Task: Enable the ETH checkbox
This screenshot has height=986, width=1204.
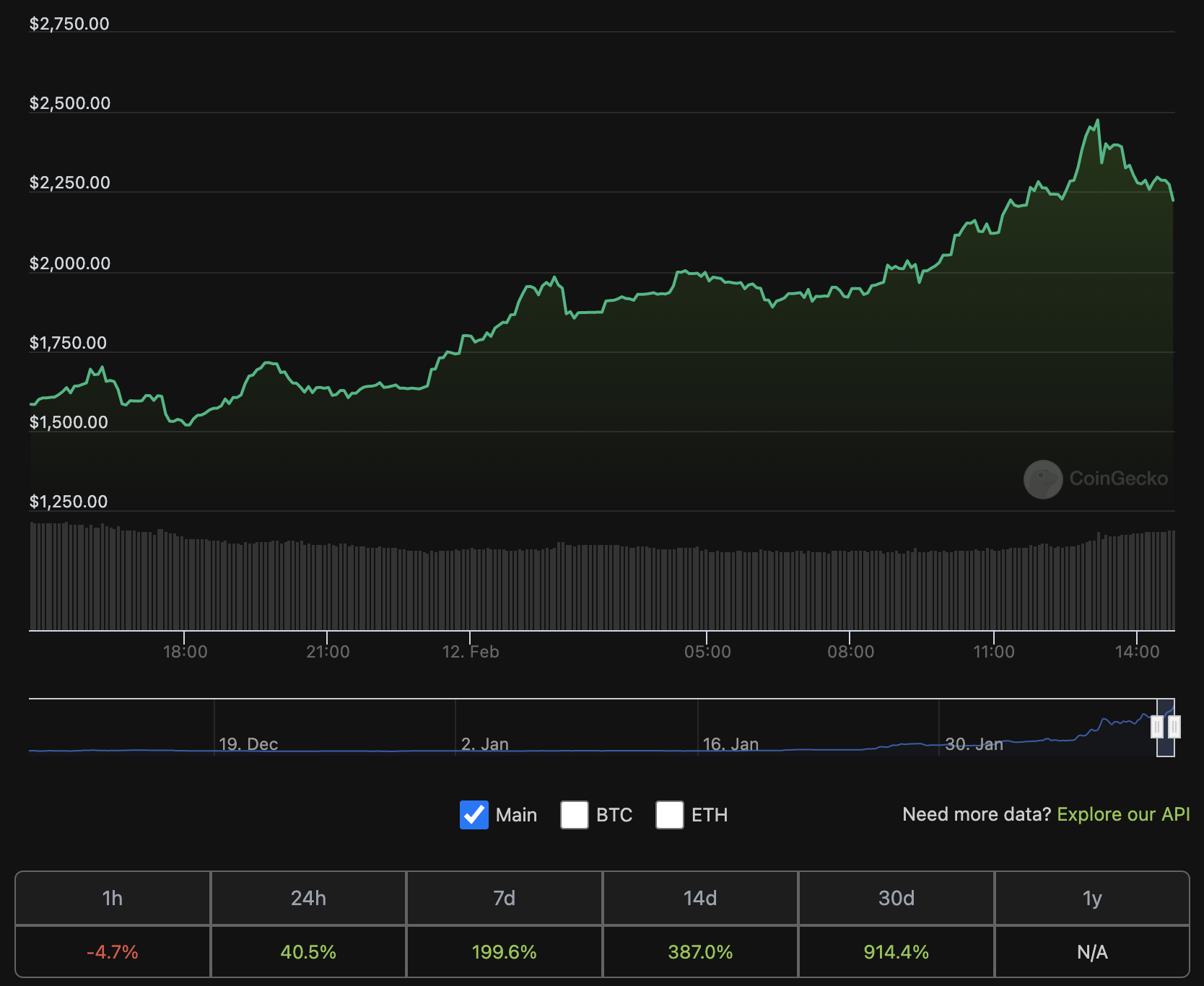Action: (x=670, y=815)
